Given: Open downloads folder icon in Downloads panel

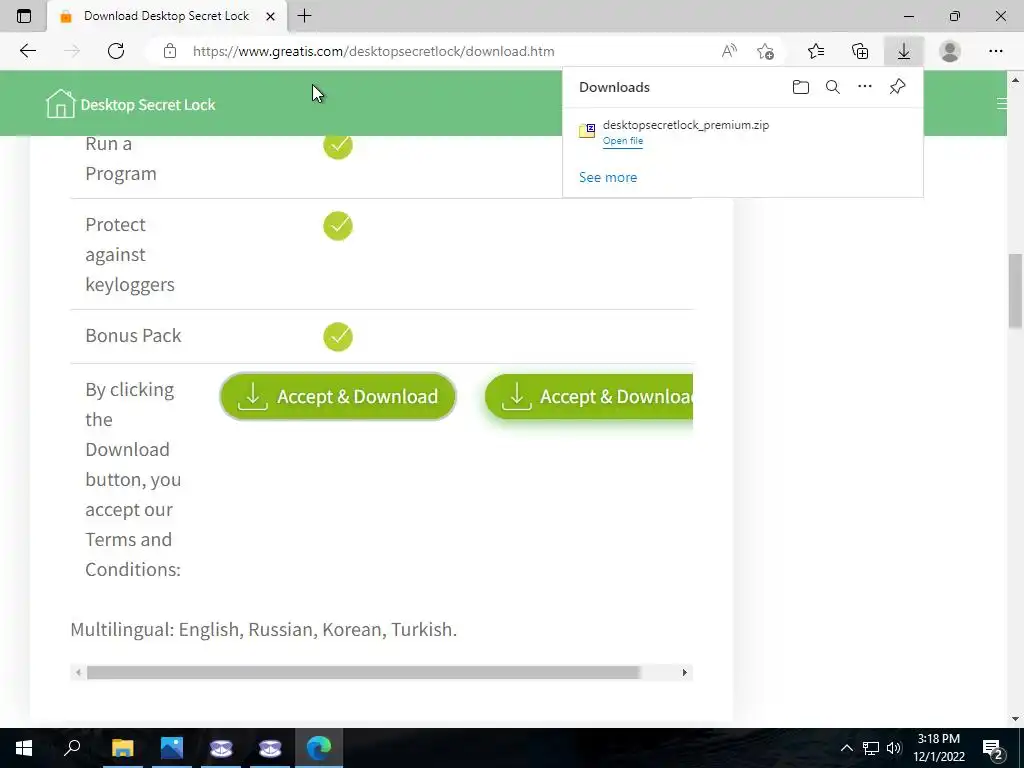Looking at the screenshot, I should coord(801,87).
